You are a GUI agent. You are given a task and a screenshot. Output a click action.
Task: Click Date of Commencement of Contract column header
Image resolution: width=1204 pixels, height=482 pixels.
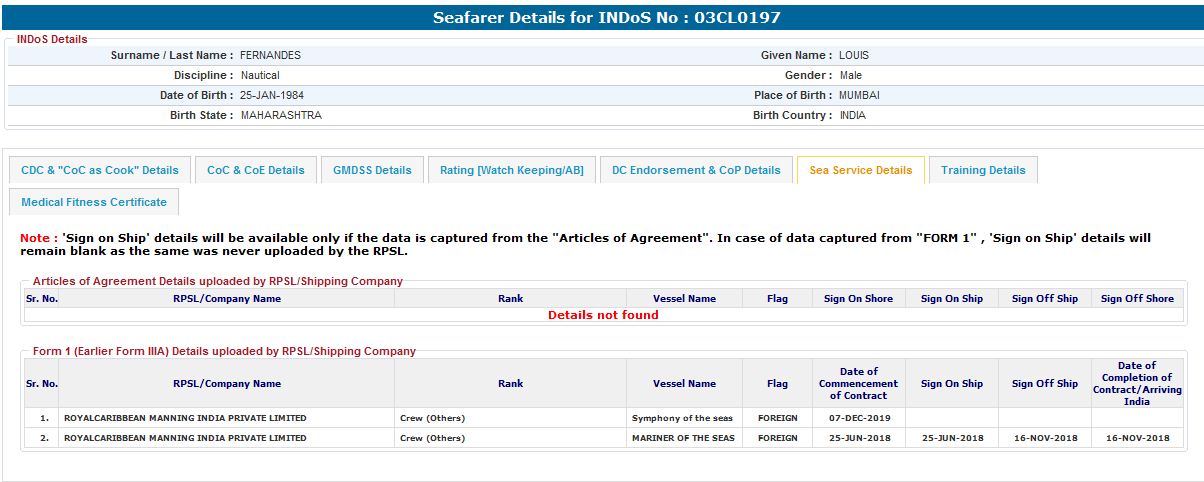pos(858,384)
